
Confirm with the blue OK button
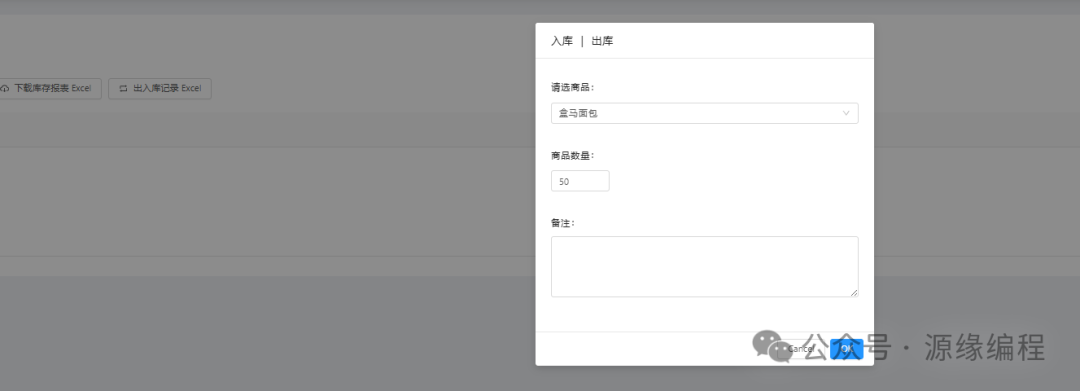pos(847,349)
